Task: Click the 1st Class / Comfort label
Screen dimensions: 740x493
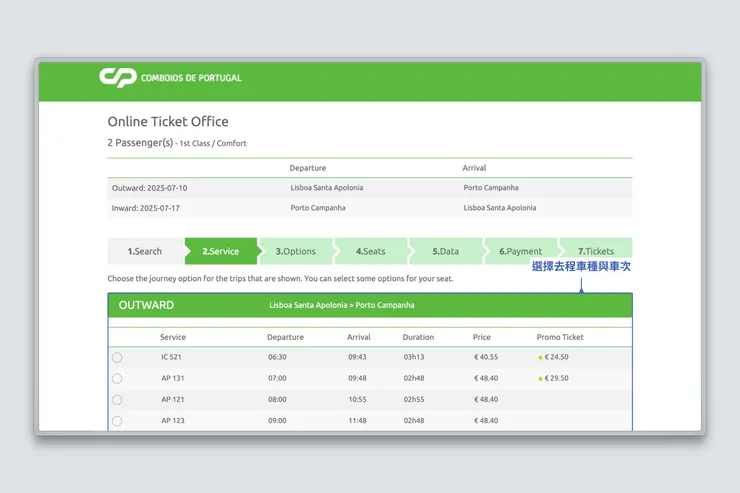Action: tap(213, 143)
